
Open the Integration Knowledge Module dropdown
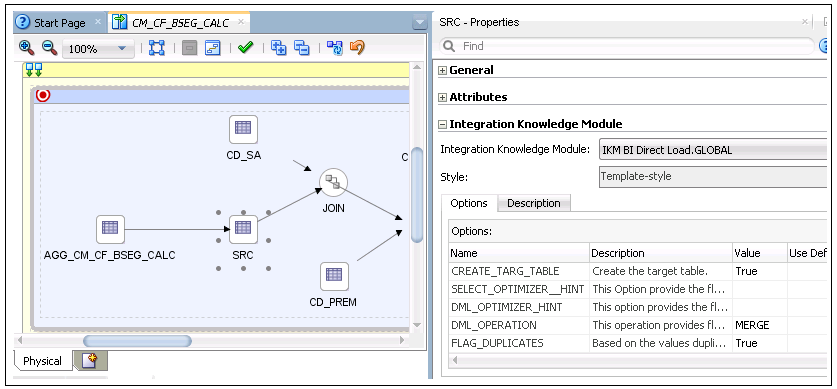713,150
